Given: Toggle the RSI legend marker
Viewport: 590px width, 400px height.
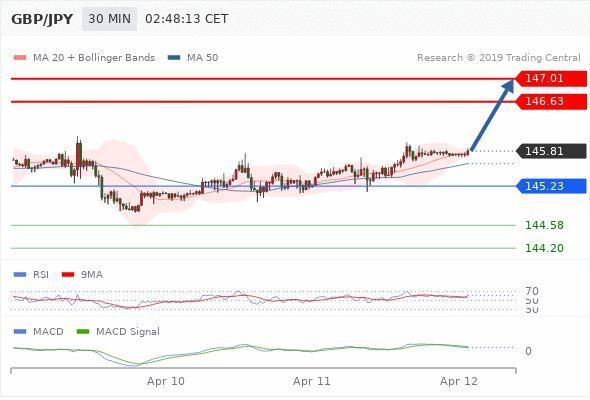Looking at the screenshot, I should (20, 274).
